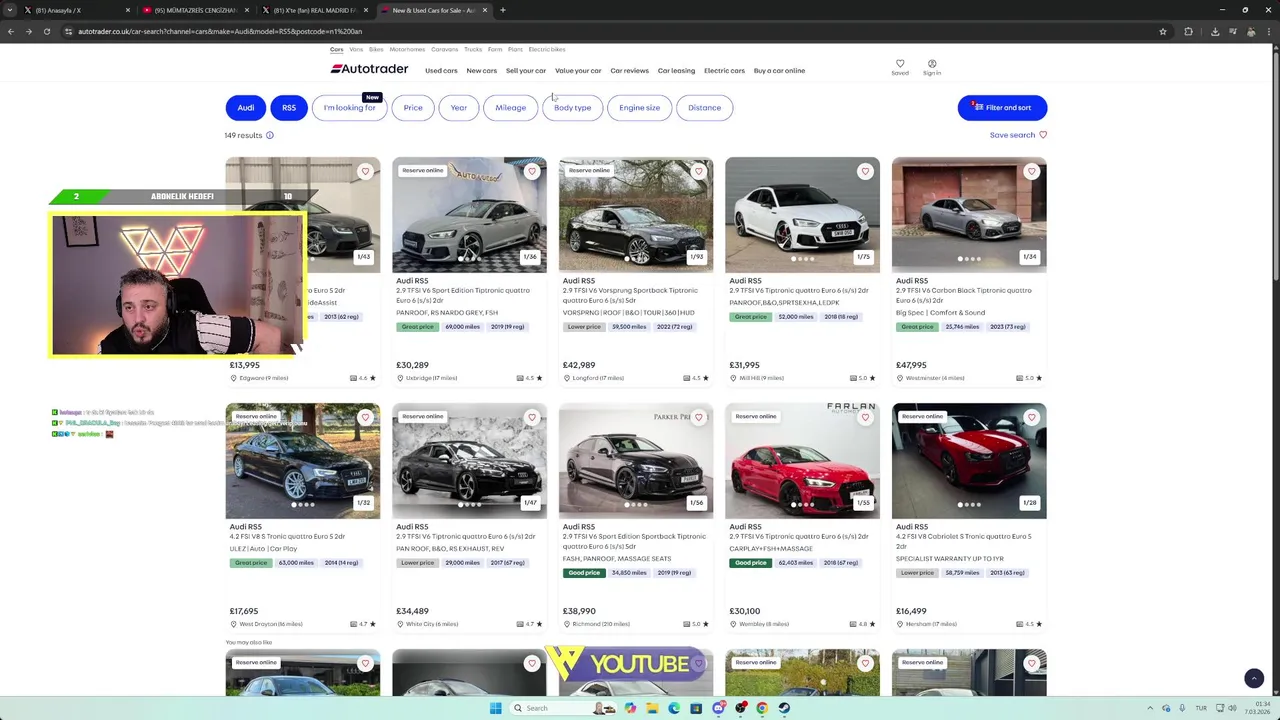Click the scroll-to-top arrow button

[x=1254, y=678]
